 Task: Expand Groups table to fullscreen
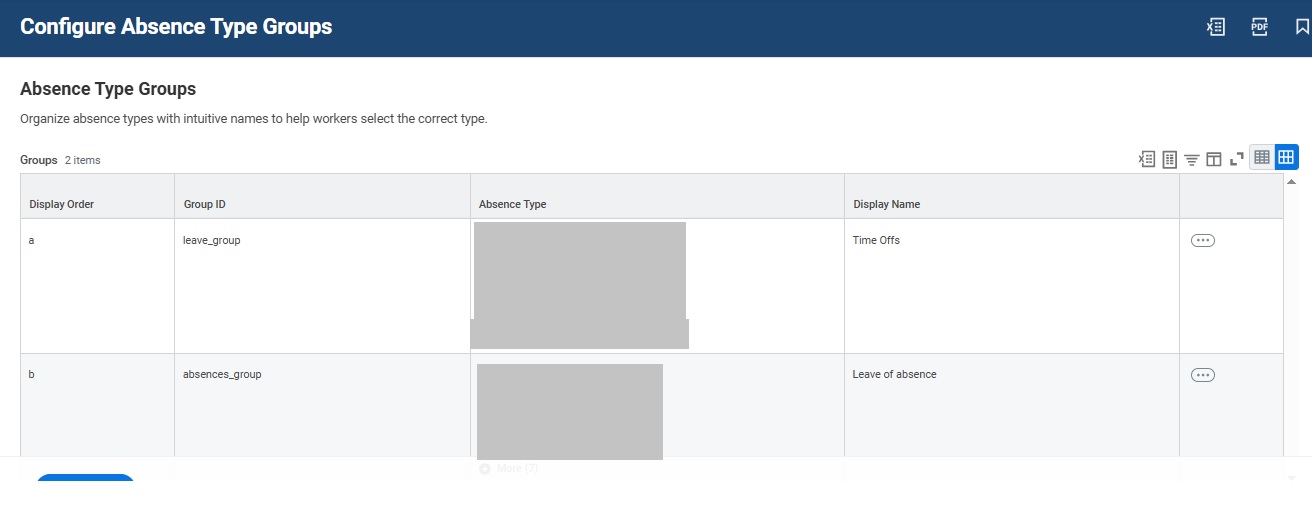1236,158
